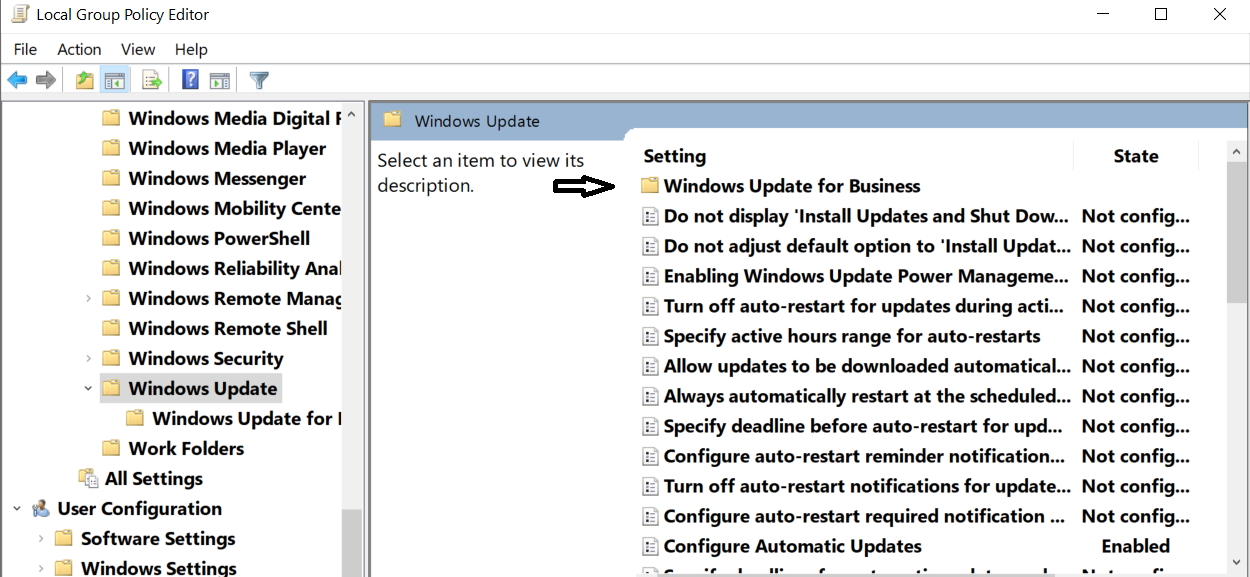
Task: Toggle the Show/Hide Action Pane toolbar icon
Action: 220,80
